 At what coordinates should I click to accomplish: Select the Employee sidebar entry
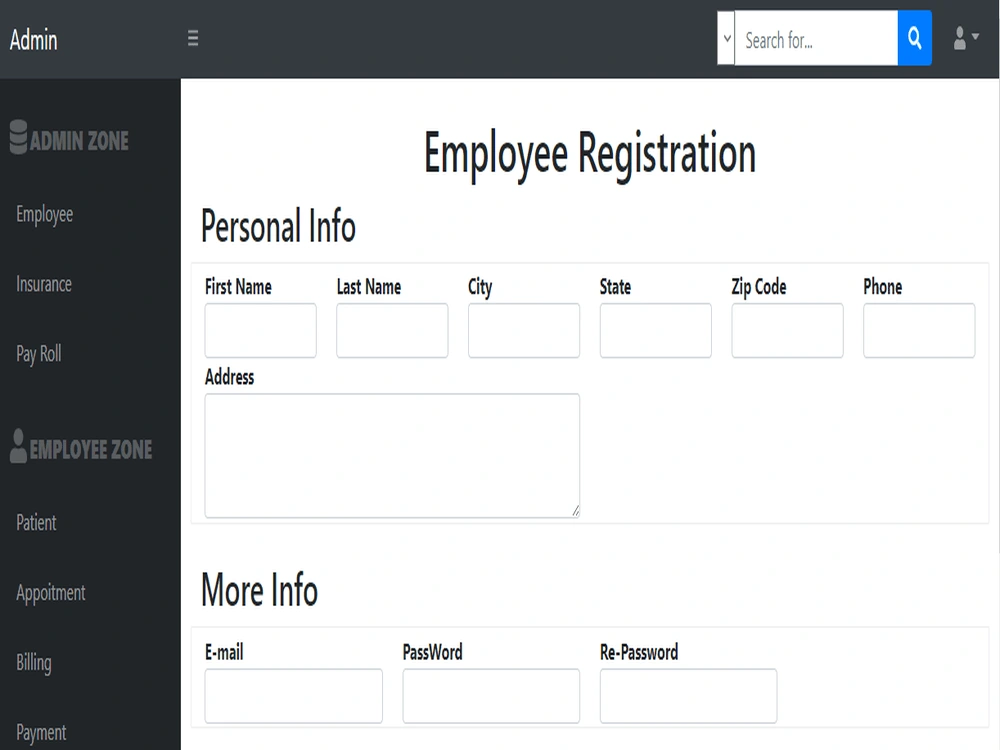click(x=43, y=214)
